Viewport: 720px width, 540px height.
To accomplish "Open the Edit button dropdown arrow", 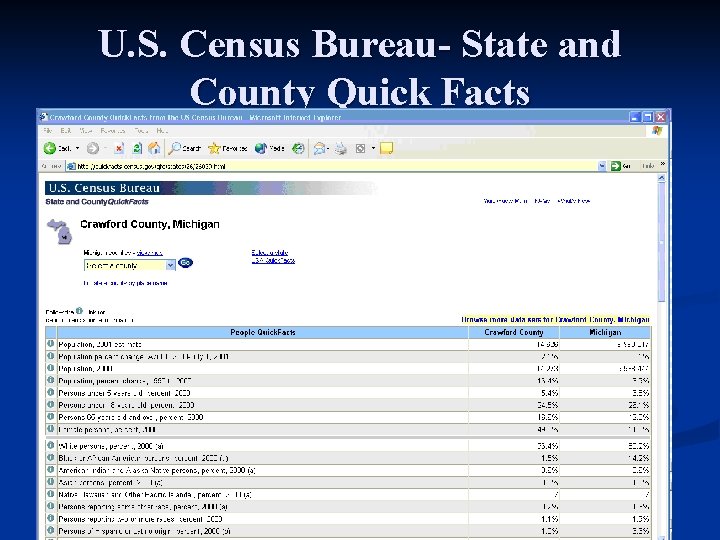I will coord(373,148).
